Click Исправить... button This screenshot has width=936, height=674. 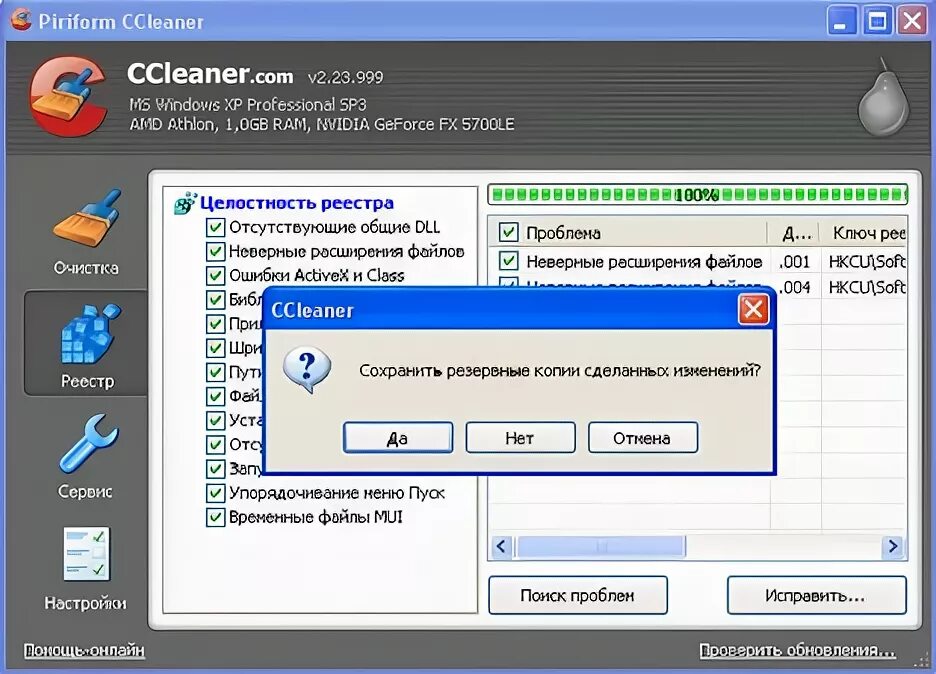(816, 595)
